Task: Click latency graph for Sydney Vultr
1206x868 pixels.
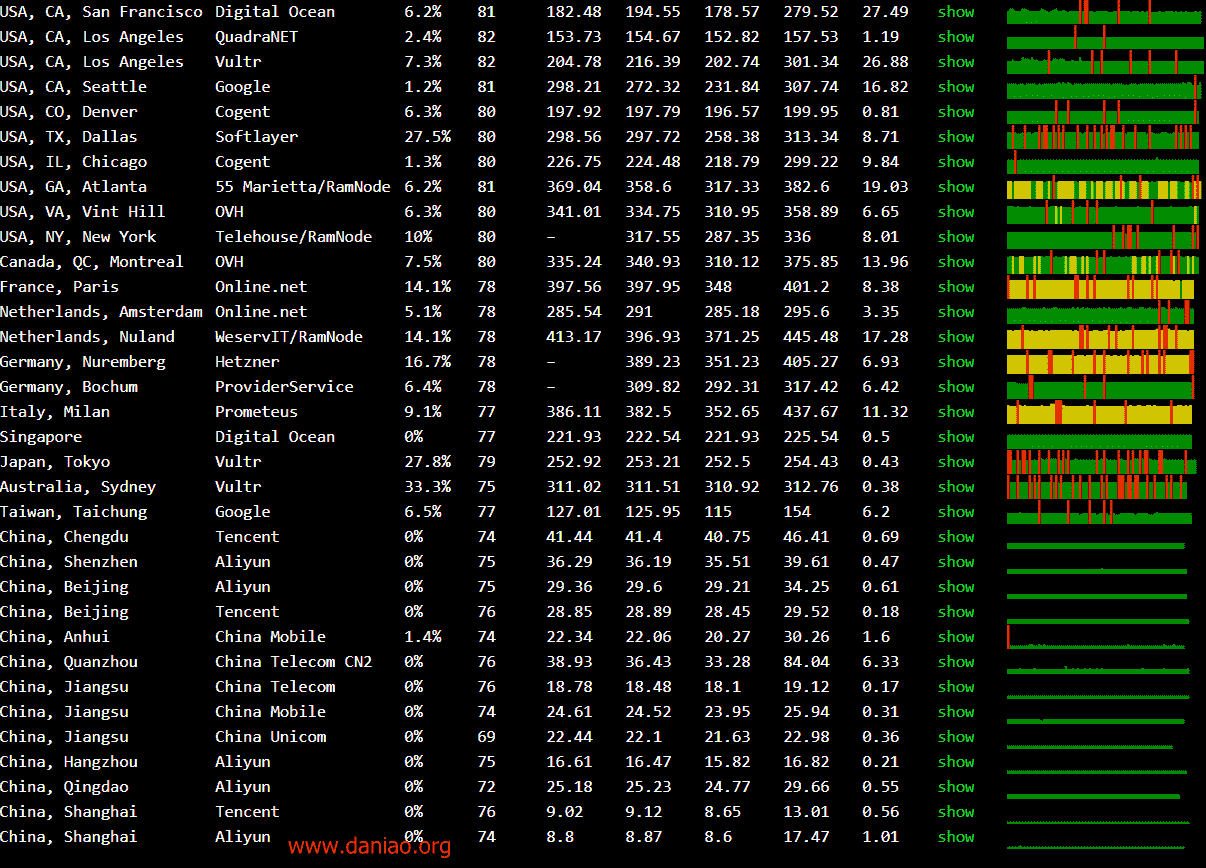Action: [1097, 487]
